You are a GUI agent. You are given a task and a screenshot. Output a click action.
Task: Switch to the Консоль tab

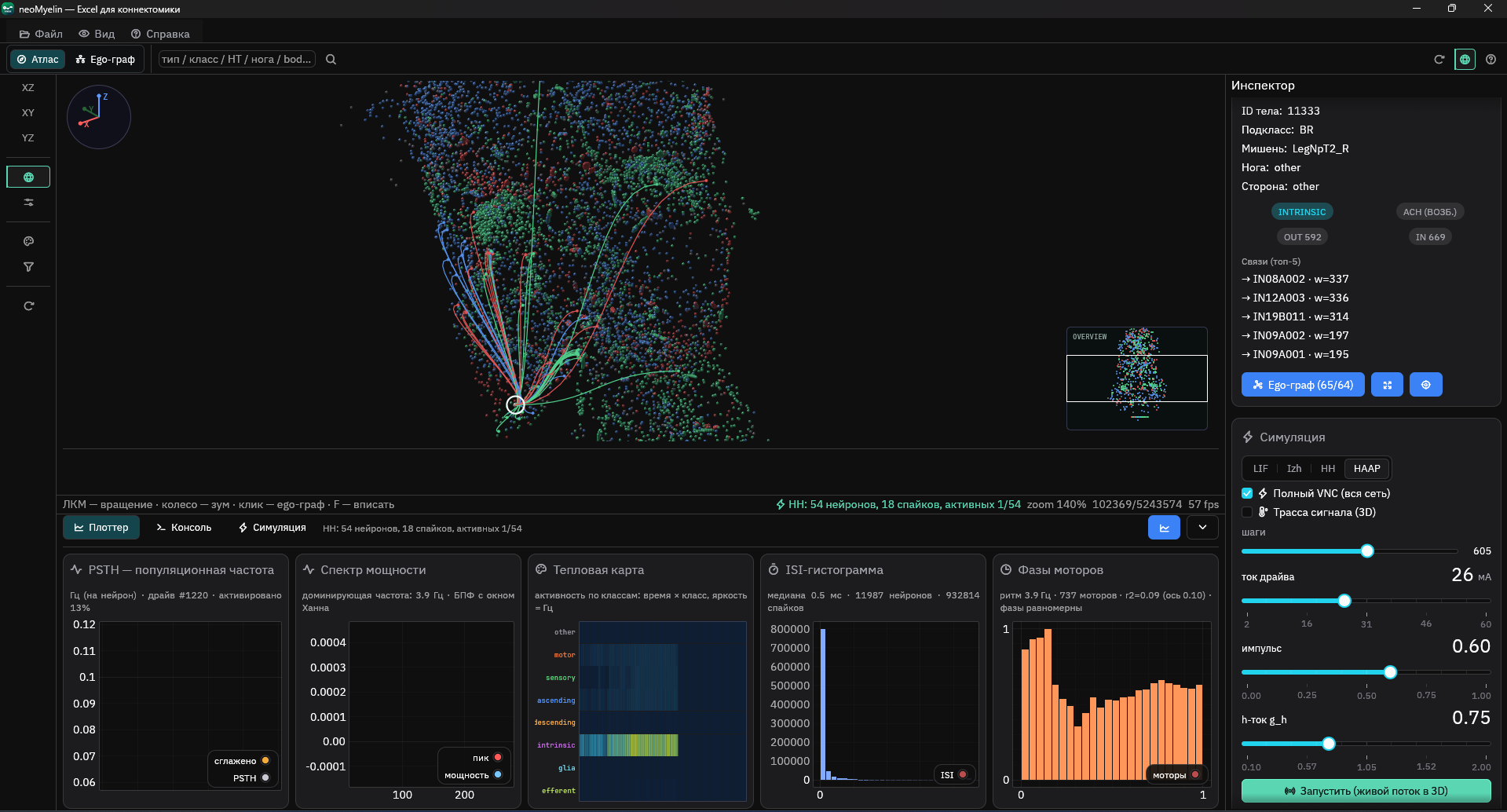pos(184,528)
